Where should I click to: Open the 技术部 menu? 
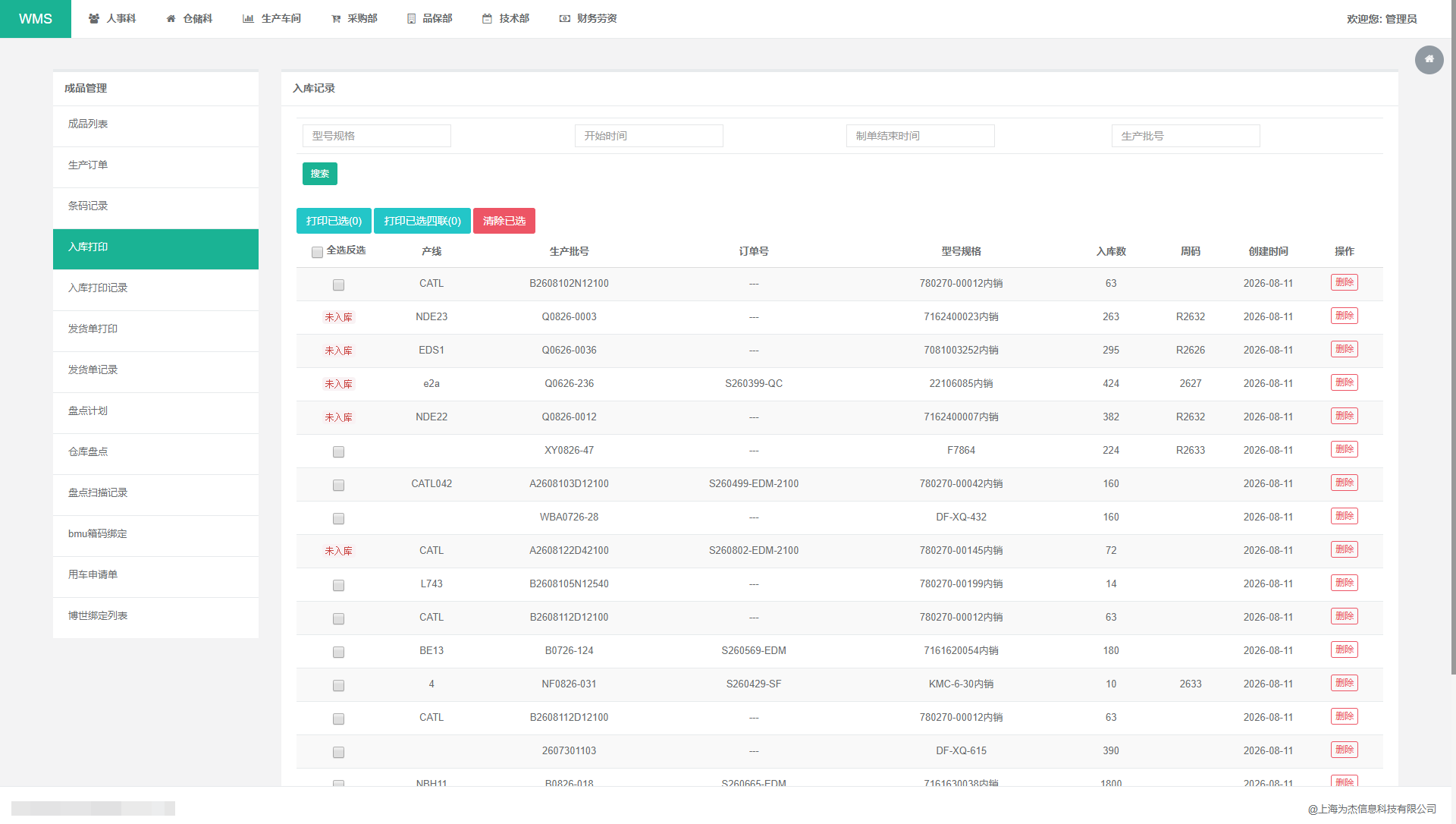coord(506,19)
